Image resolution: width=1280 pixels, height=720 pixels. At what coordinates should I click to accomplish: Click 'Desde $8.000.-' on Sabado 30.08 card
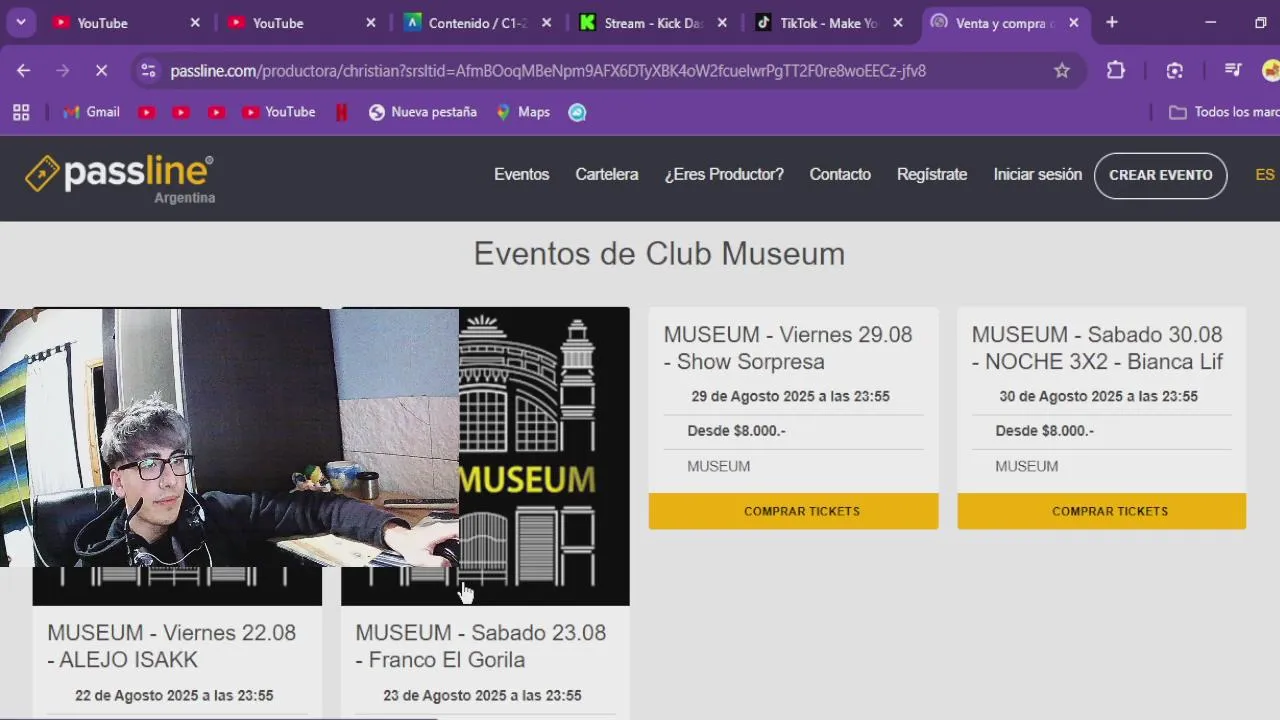(x=1044, y=431)
